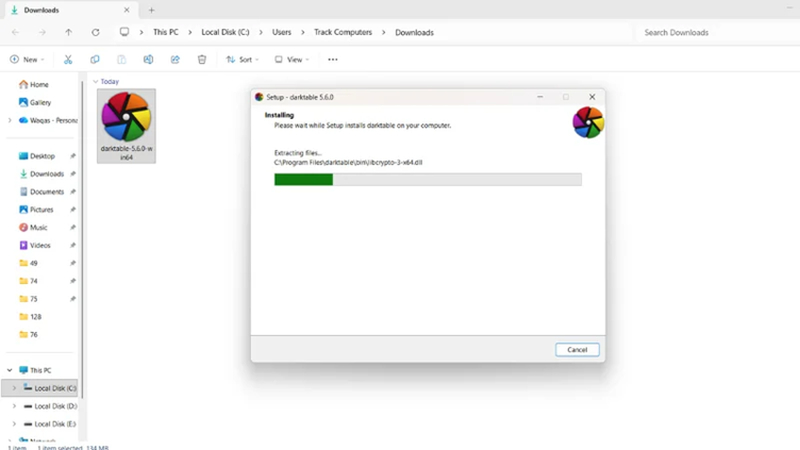Select the Users breadcrumb segment
Screen dimensions: 800x450
[x=282, y=32]
